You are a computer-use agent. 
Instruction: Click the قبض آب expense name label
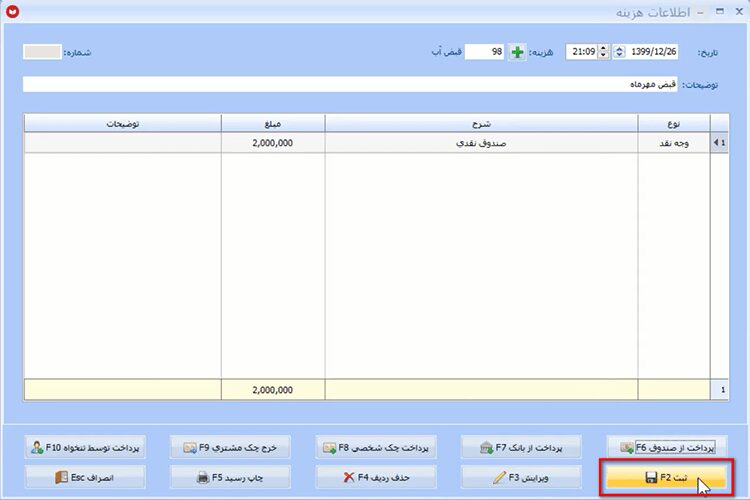(x=447, y=52)
